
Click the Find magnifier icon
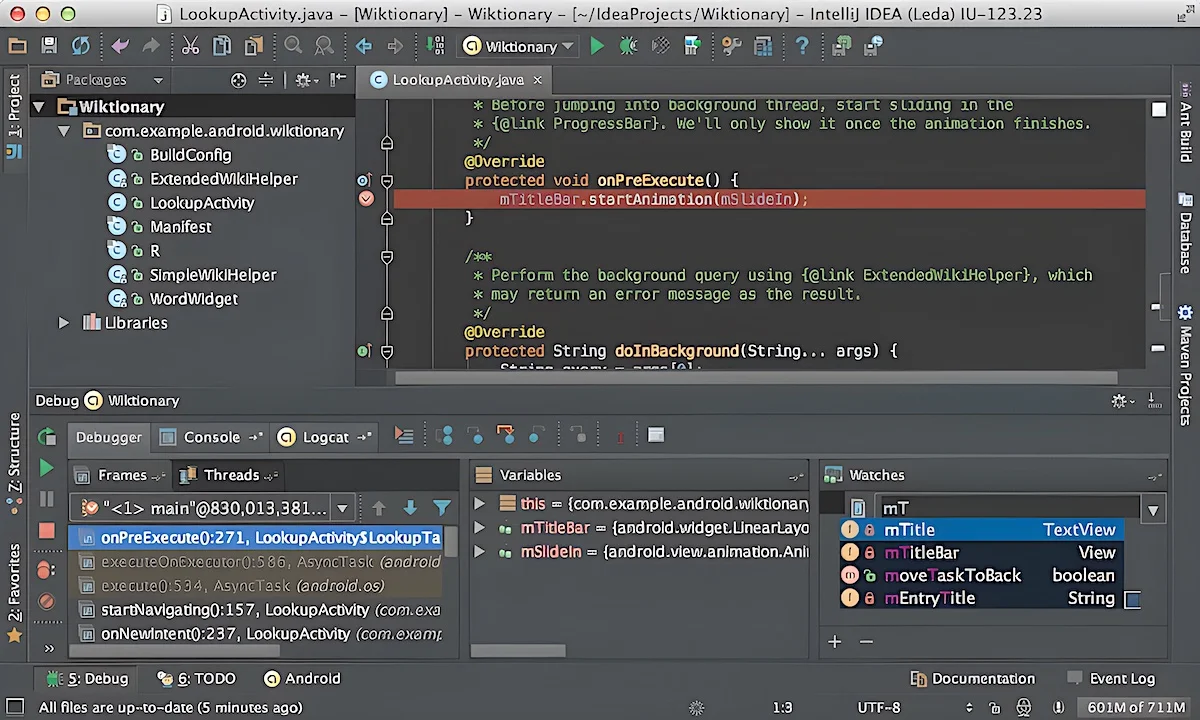click(293, 46)
